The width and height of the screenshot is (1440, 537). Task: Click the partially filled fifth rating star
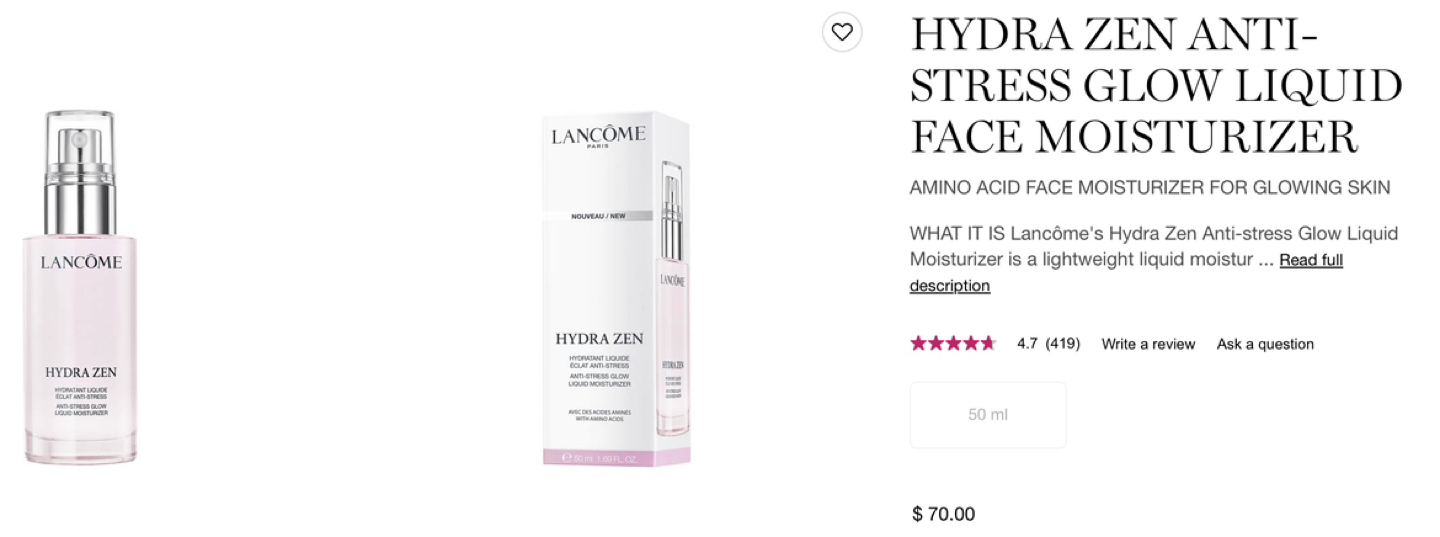[x=988, y=344]
